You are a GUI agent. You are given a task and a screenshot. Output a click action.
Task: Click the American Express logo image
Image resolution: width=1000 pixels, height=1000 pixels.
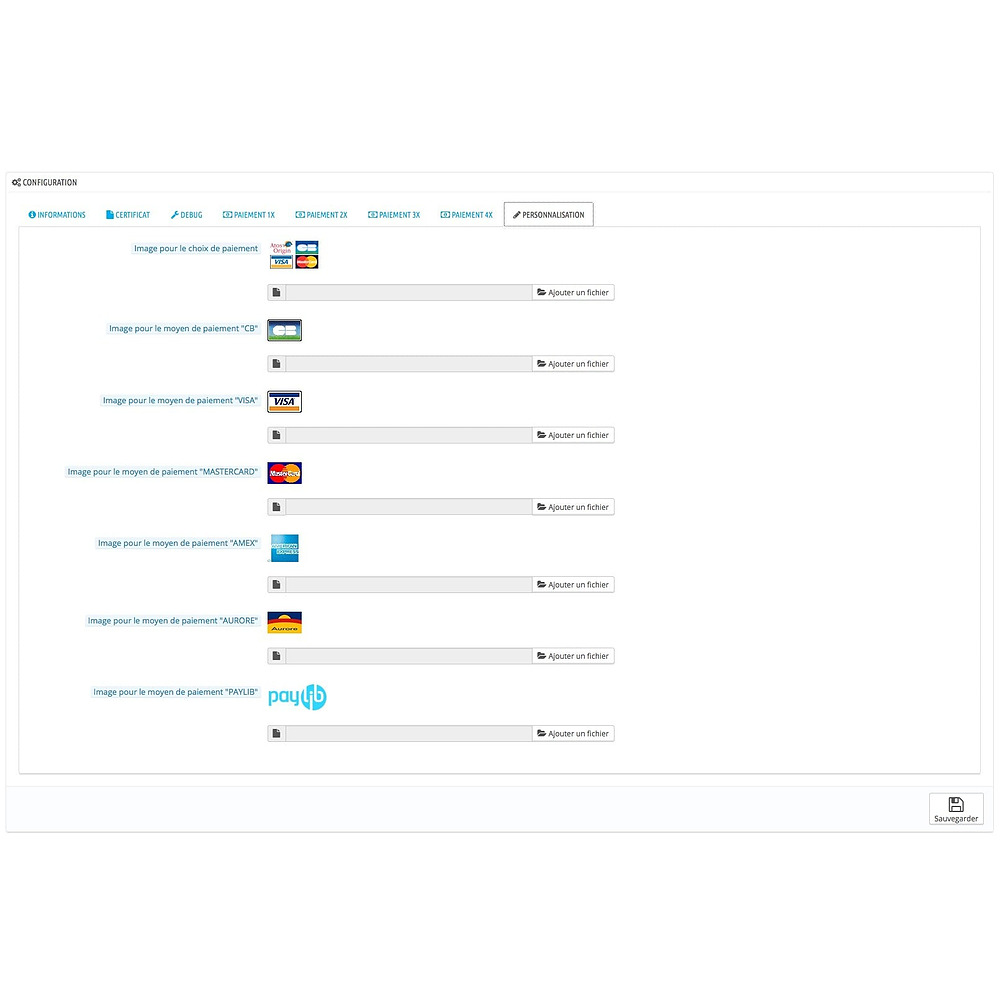(284, 548)
